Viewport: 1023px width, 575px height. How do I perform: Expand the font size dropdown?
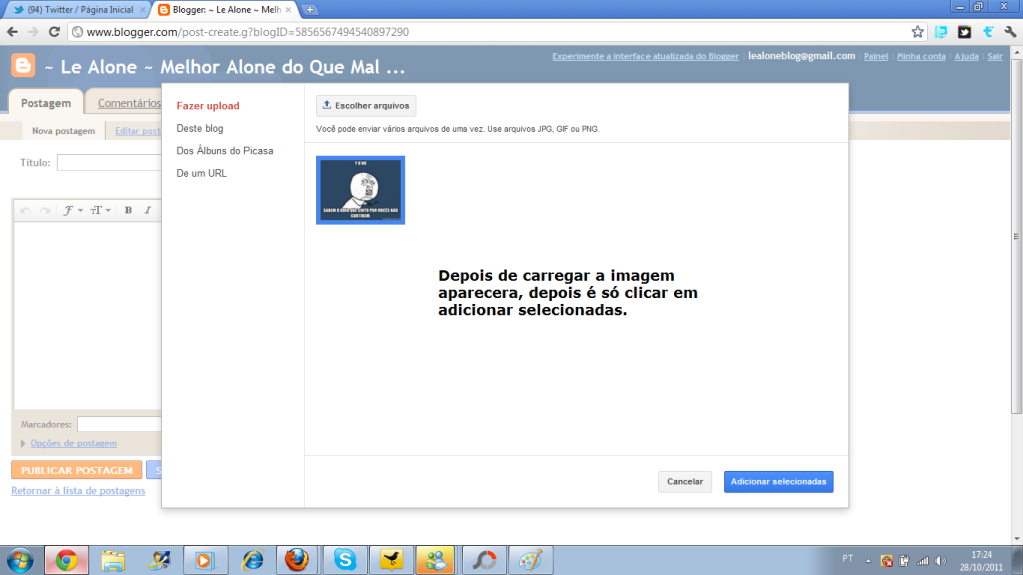[x=101, y=210]
